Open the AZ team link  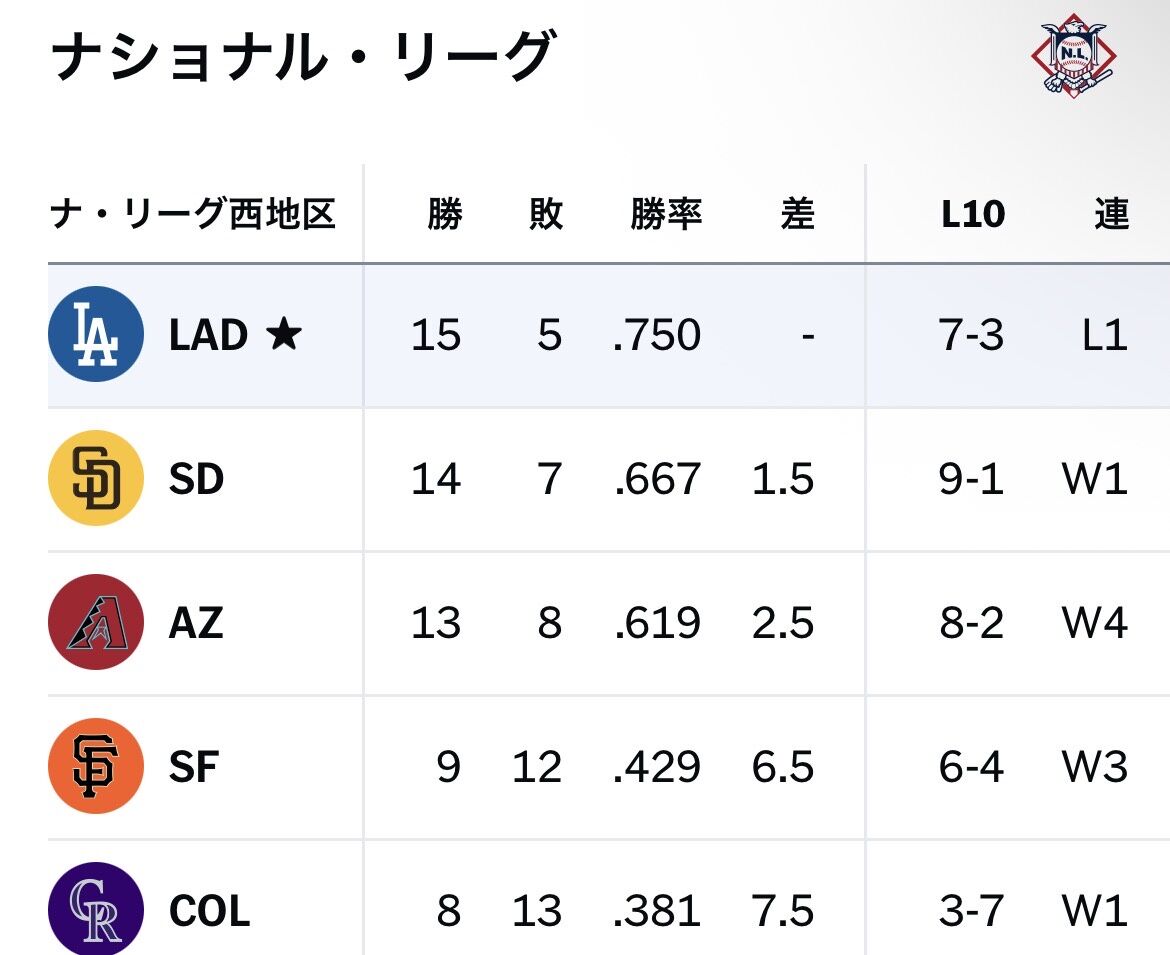click(196, 622)
